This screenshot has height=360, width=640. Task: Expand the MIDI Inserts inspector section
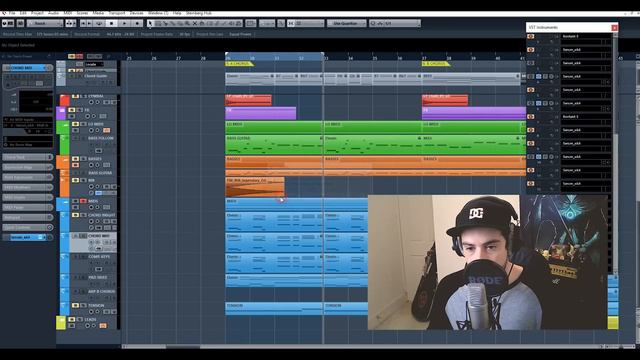tap(27, 198)
